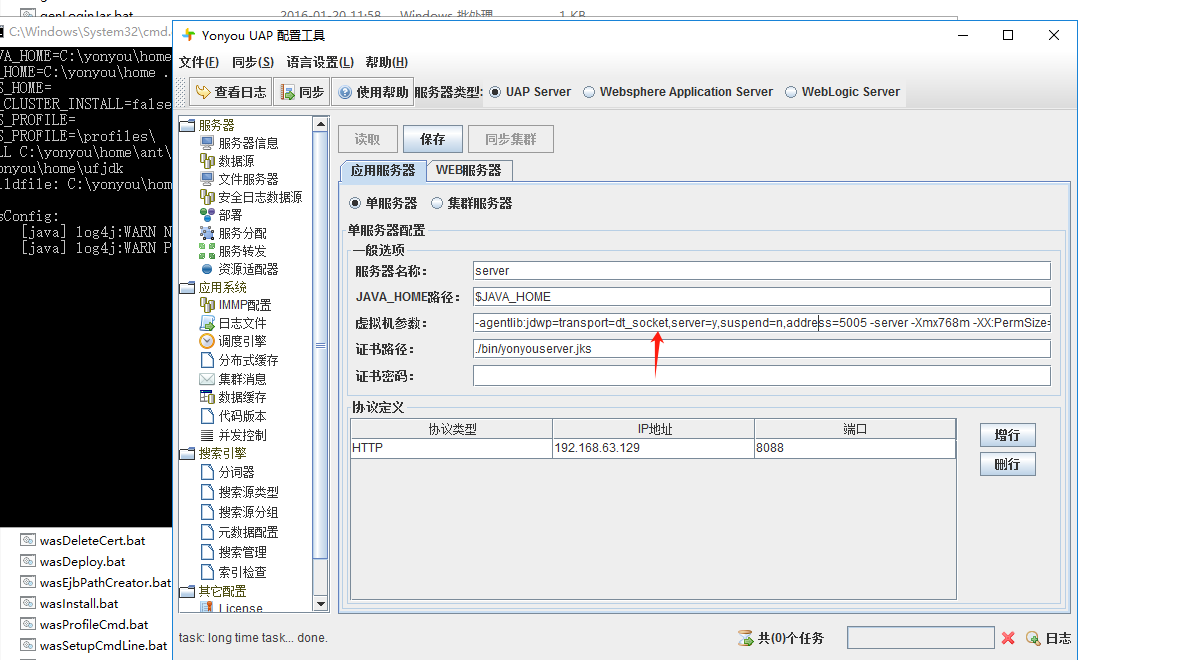Screen dimensions: 1179x660
Task: Click the red X cancel task icon
Action: [1008, 638]
